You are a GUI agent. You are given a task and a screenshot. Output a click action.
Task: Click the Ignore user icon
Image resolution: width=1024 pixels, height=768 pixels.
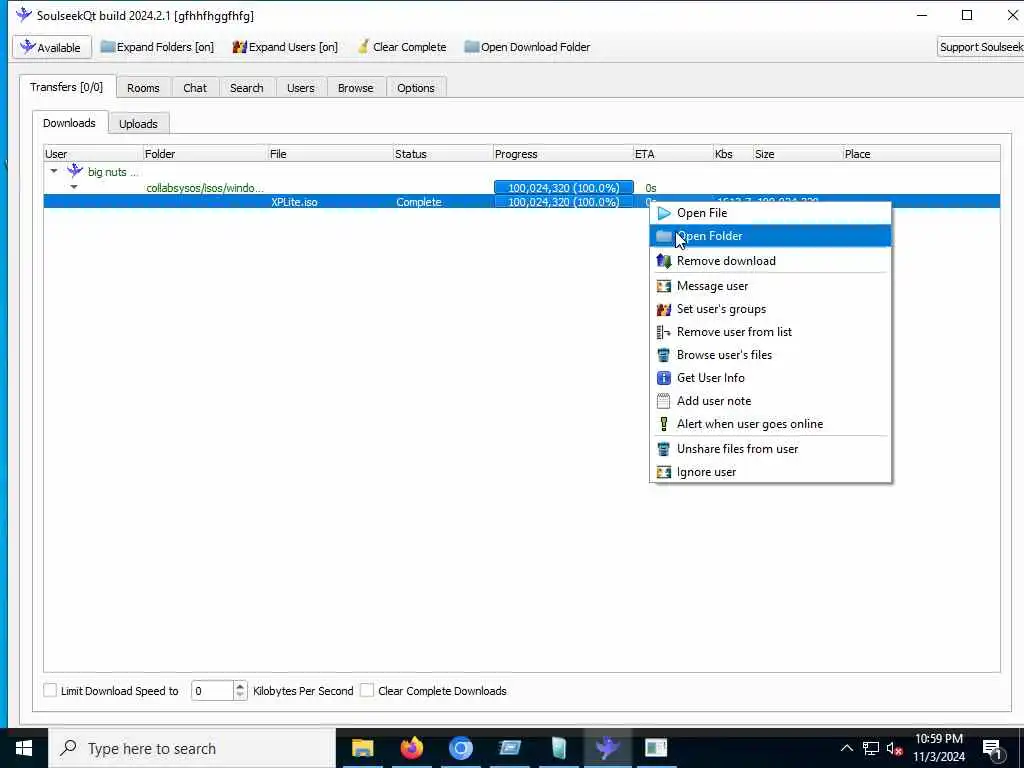pos(664,472)
